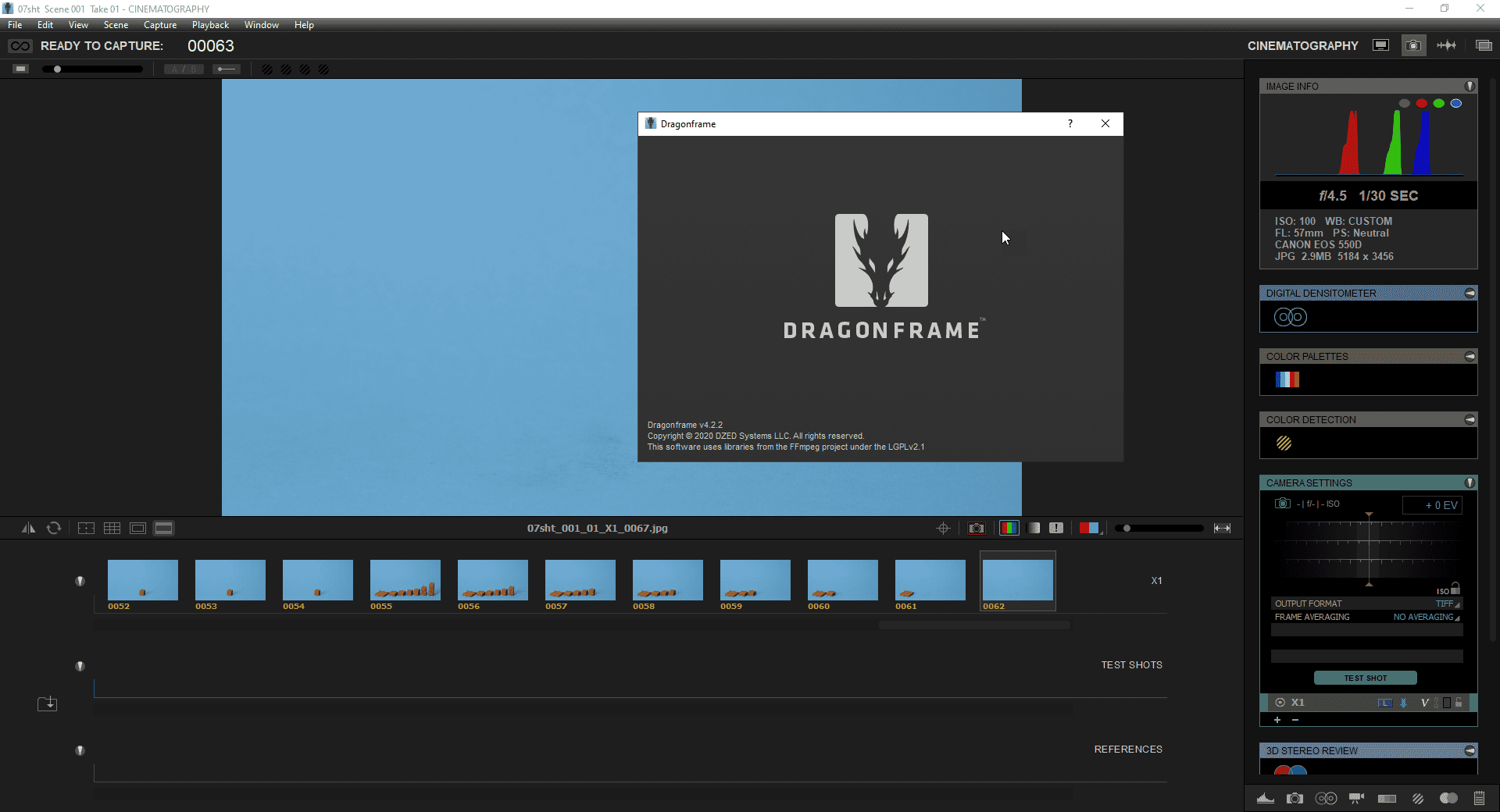Adjust the opacity slider in the top toolbar

[x=93, y=69]
